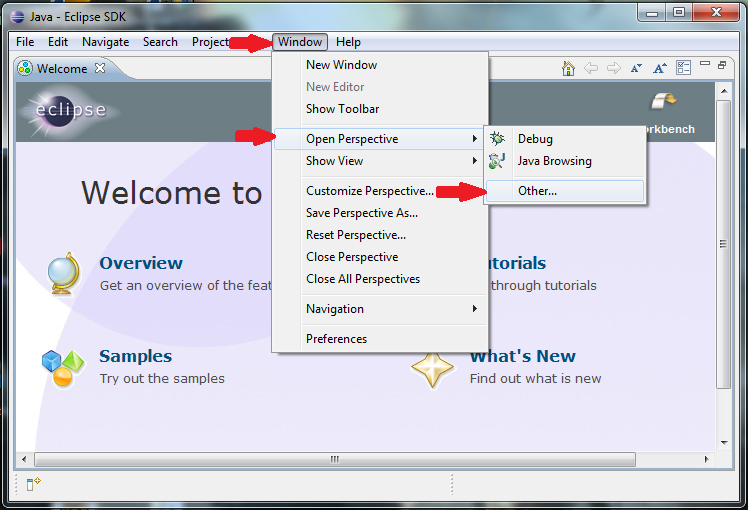Switch to the Welcome tab
The image size is (748, 510).
(x=62, y=69)
